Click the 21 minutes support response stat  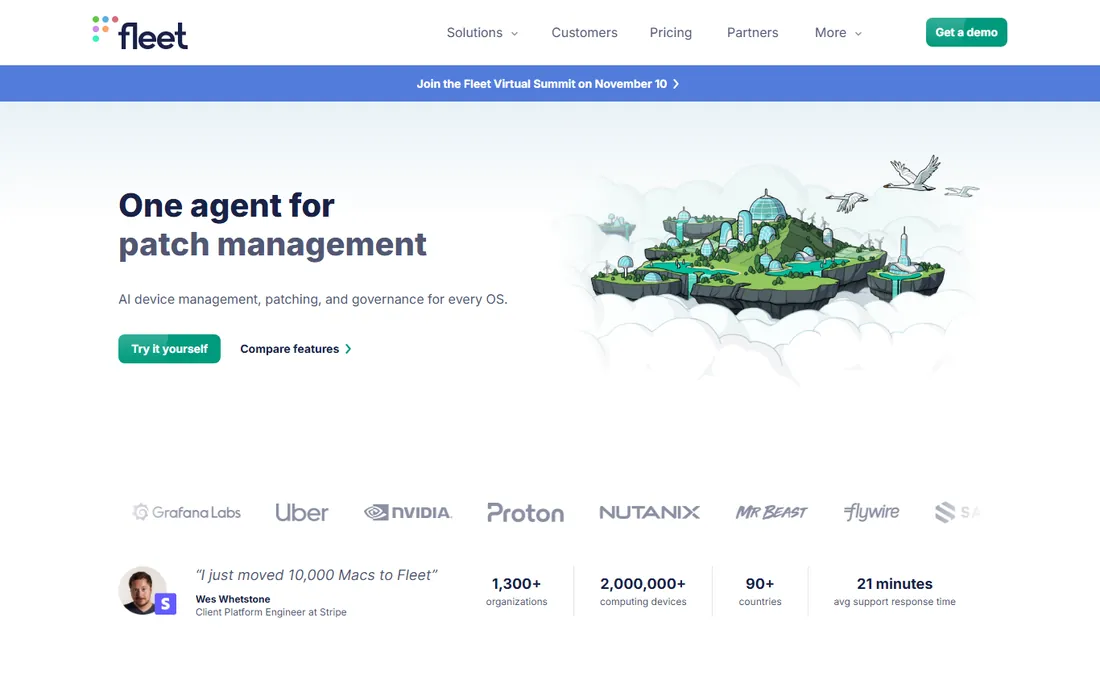coord(894,591)
